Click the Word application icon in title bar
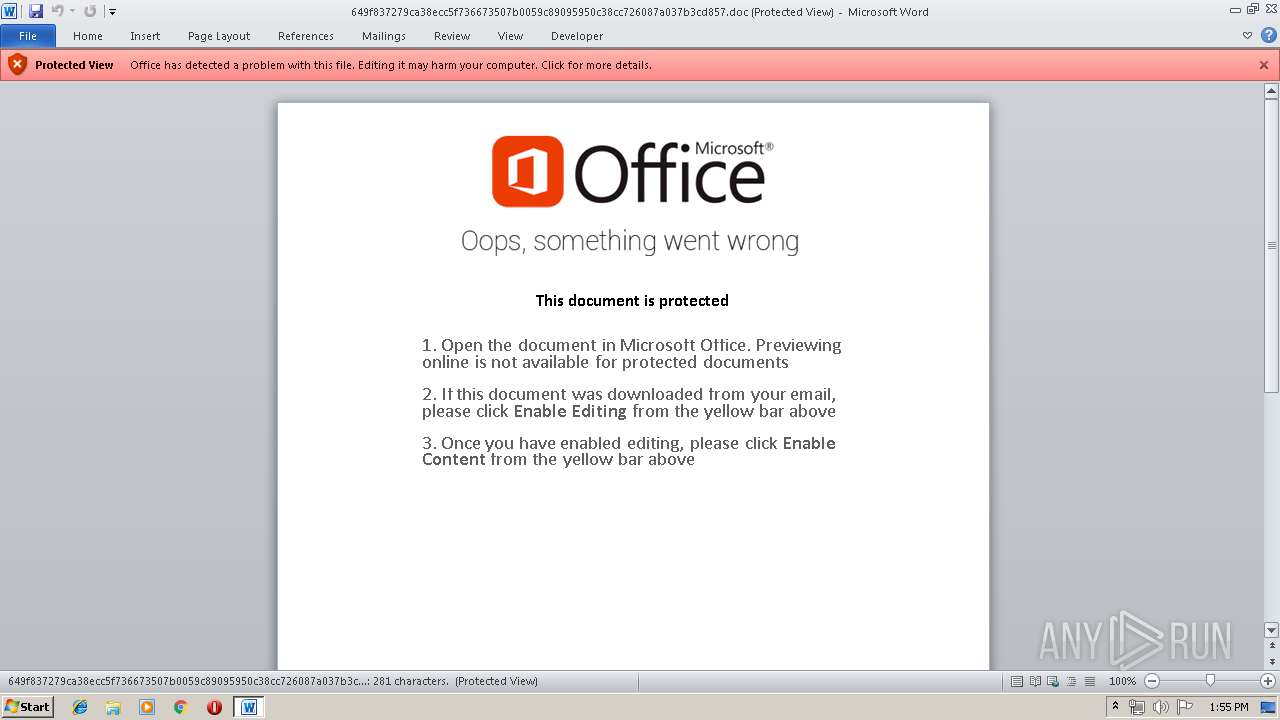 point(10,11)
